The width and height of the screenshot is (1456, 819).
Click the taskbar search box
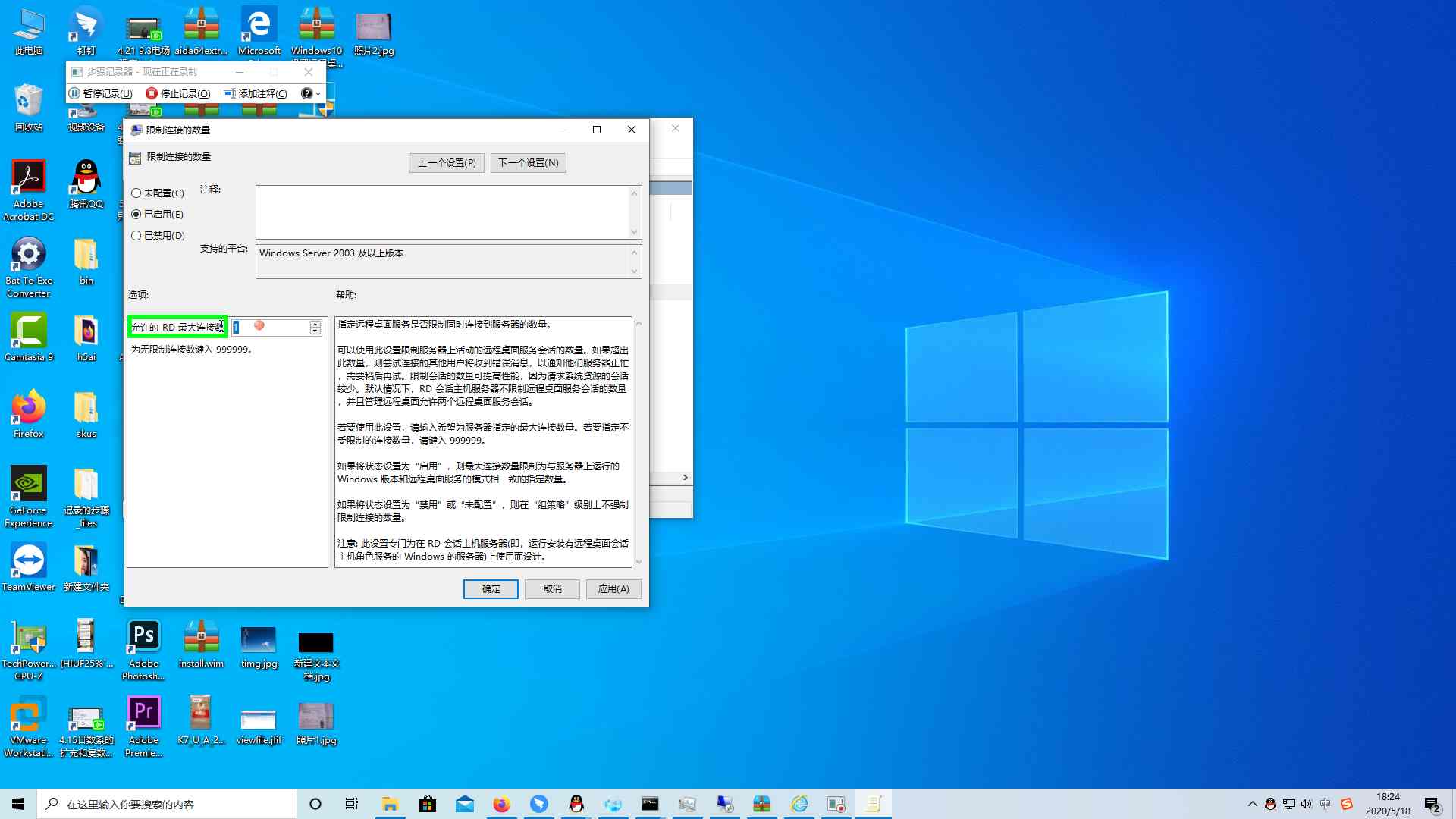pyautogui.click(x=167, y=804)
